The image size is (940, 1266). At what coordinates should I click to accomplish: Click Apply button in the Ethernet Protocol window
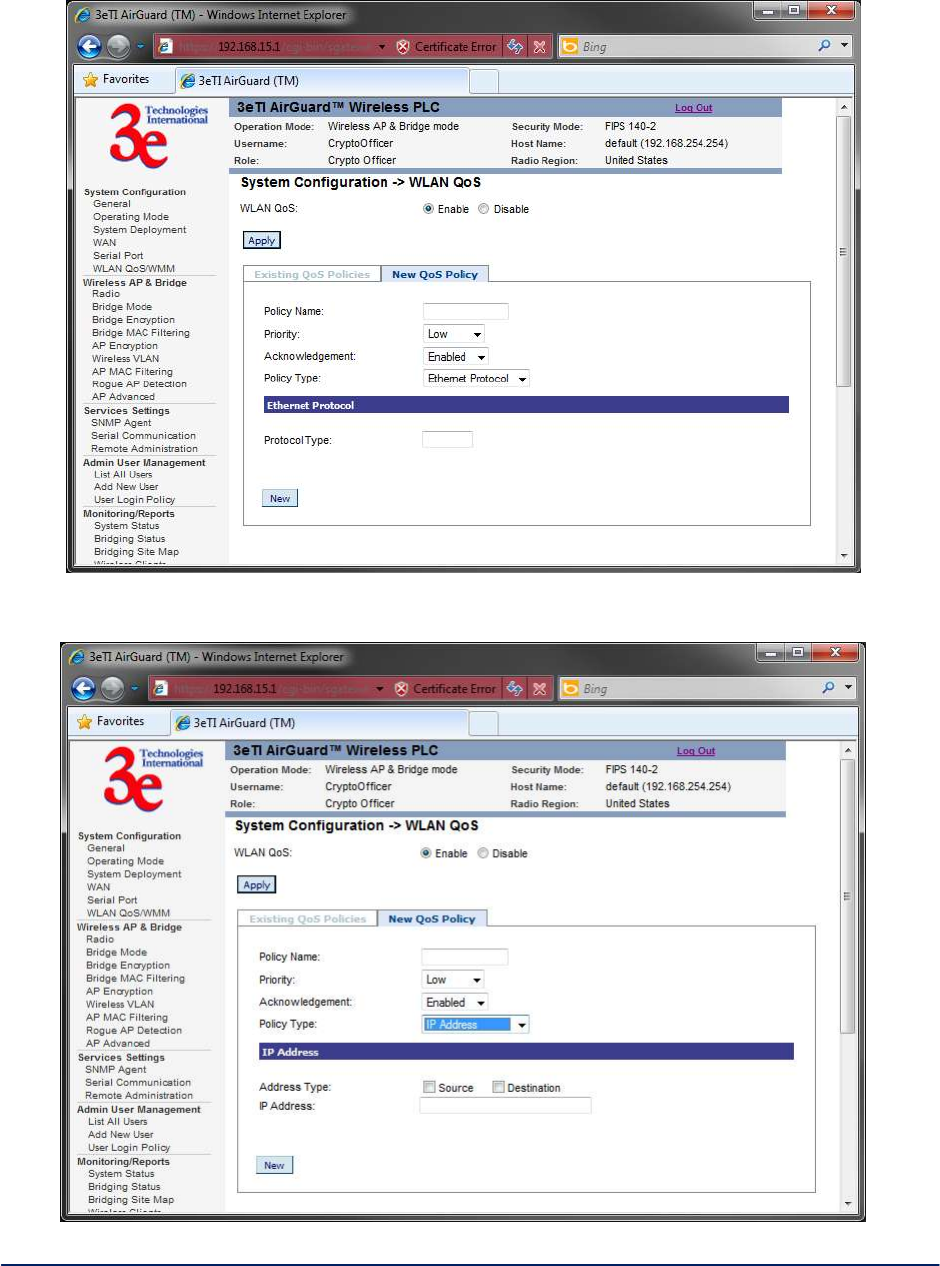[x=262, y=240]
